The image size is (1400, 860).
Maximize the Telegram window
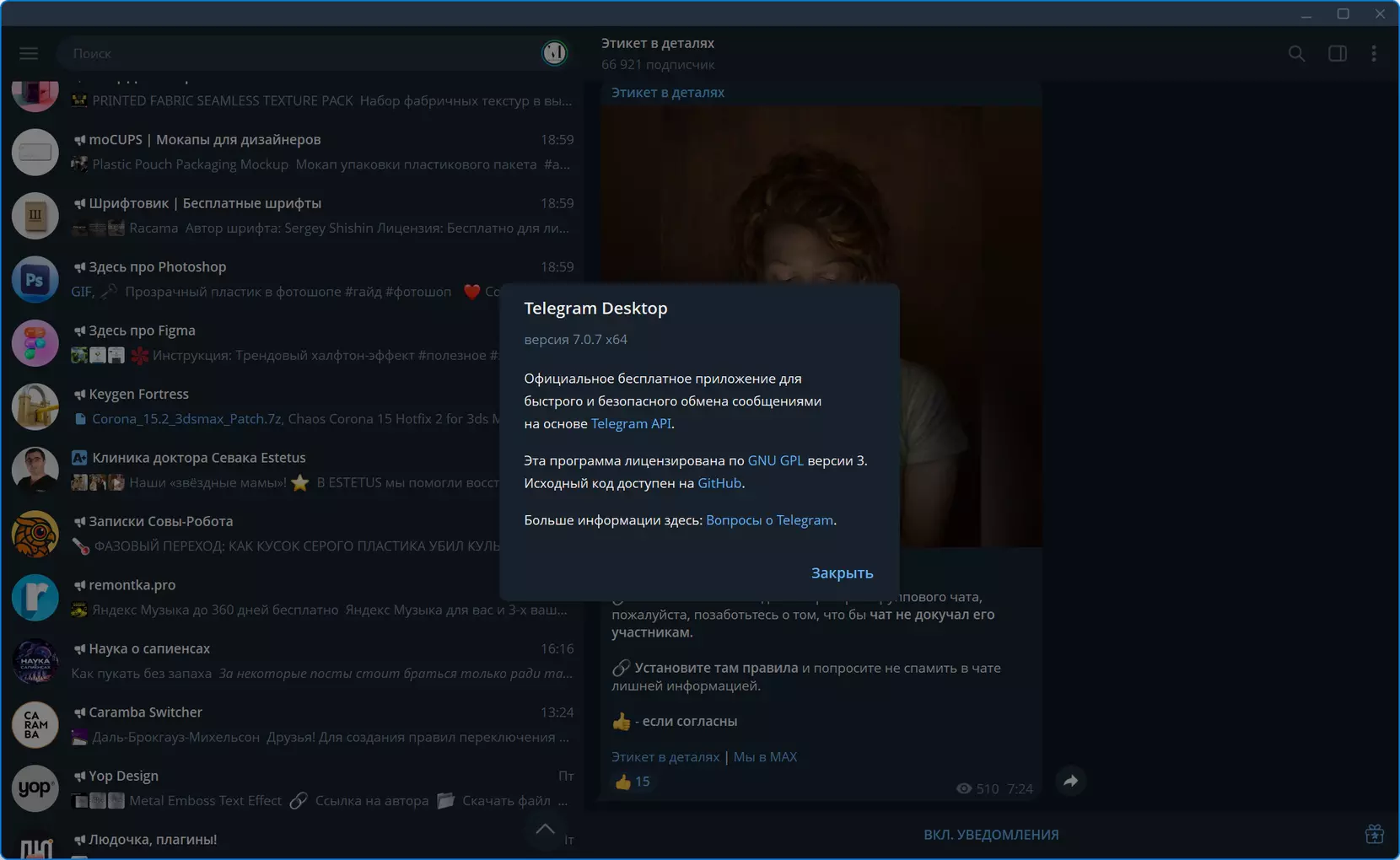click(1343, 14)
